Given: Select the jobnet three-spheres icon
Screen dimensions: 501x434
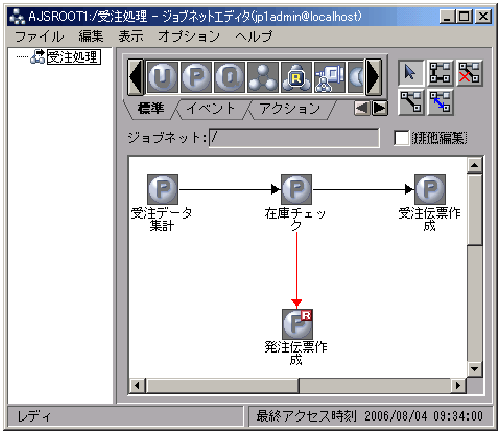Looking at the screenshot, I should pos(263,77).
